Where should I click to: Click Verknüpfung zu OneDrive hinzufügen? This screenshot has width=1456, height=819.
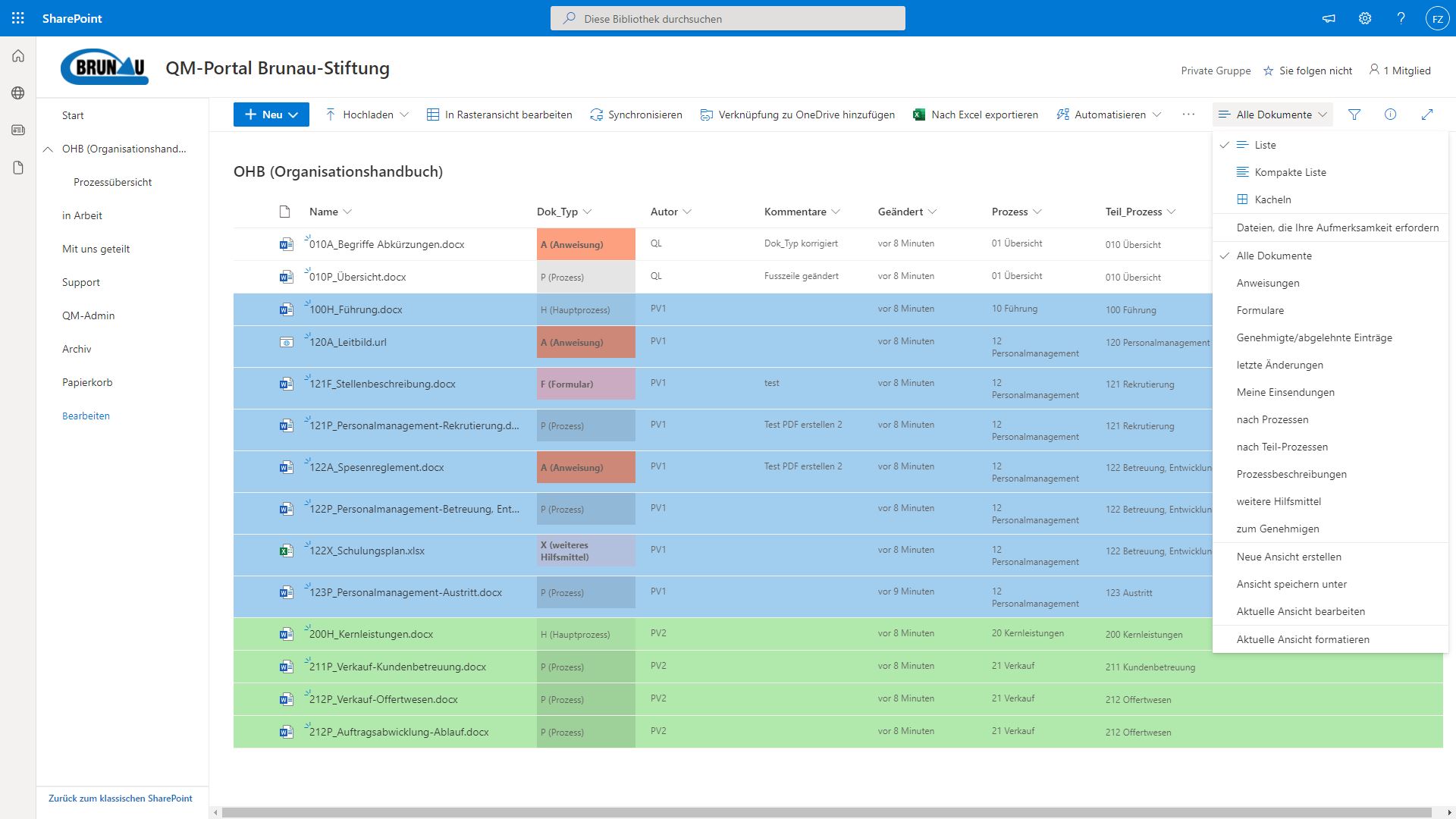(x=797, y=115)
